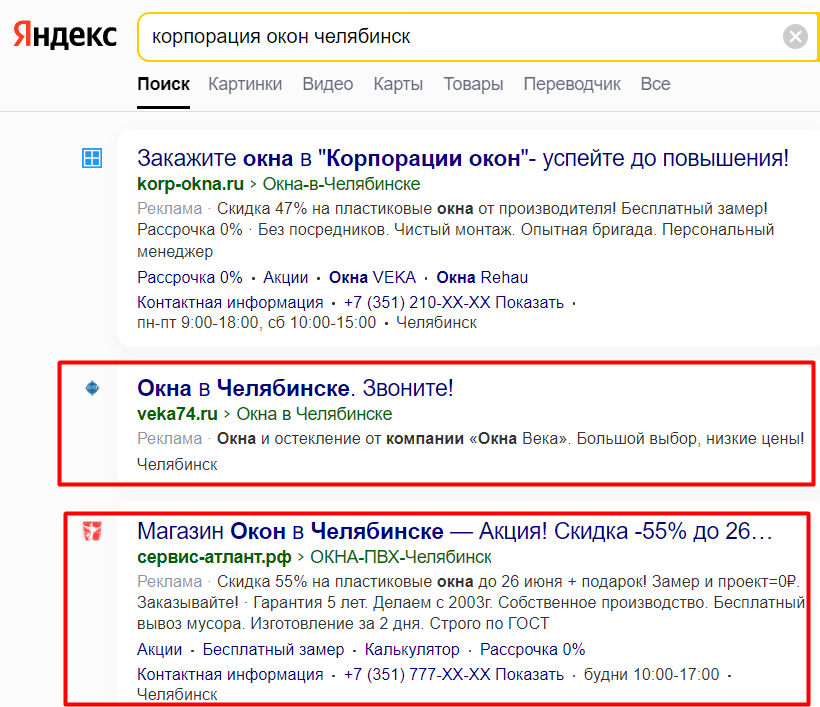Click the Yandex logo
The image size is (820, 707).
pyautogui.click(x=65, y=36)
